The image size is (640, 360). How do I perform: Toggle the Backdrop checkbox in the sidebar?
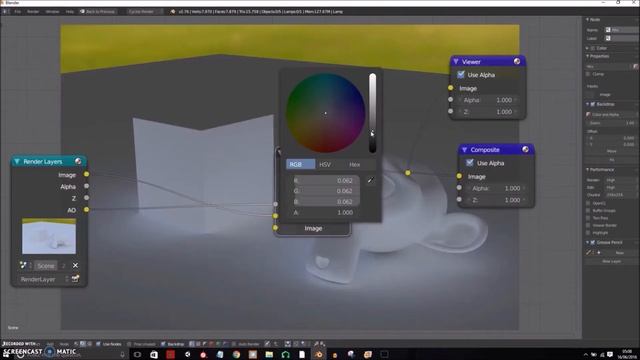(x=593, y=104)
